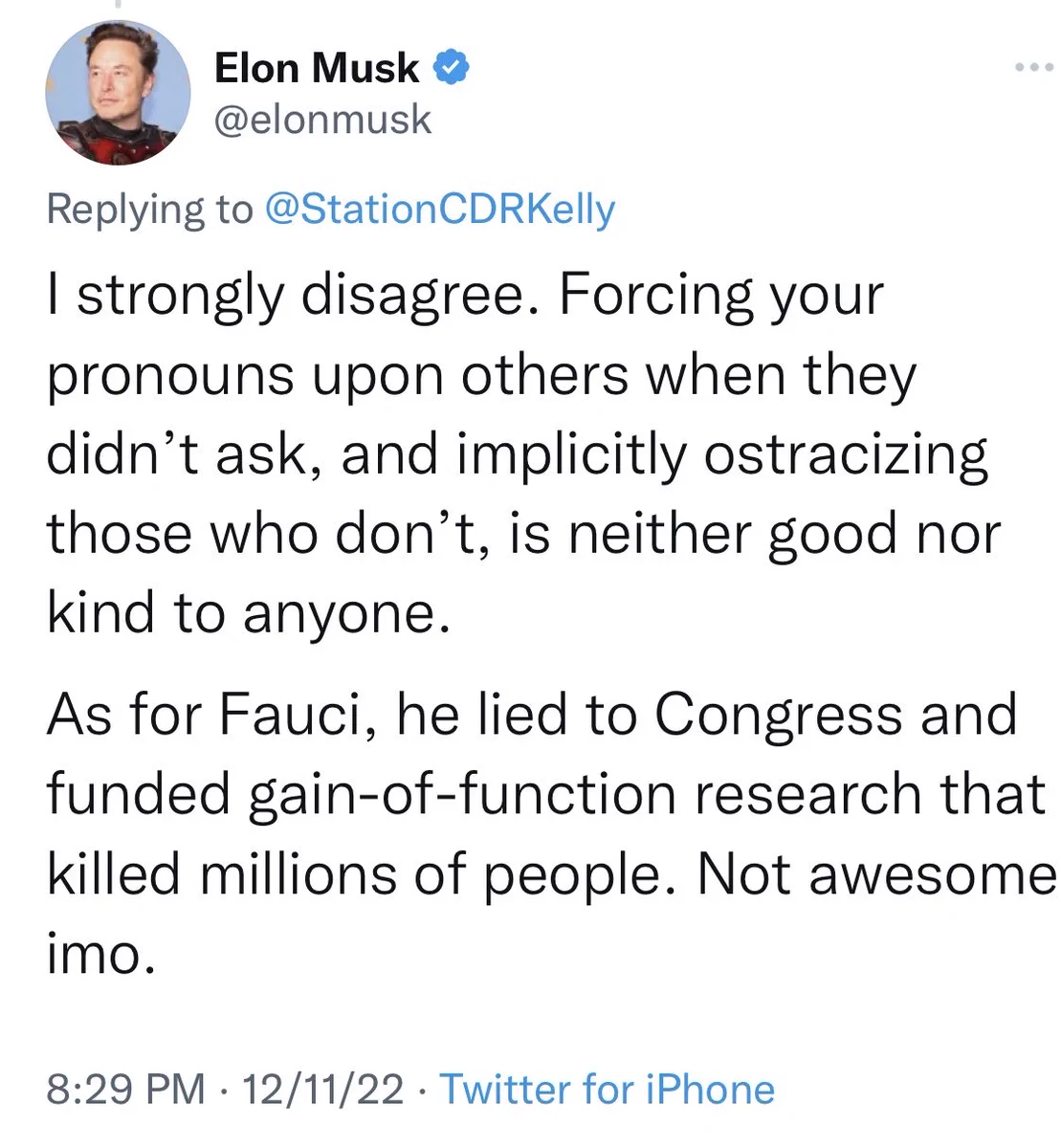
Task: Open the Elon Musk display name
Action: pos(317,68)
